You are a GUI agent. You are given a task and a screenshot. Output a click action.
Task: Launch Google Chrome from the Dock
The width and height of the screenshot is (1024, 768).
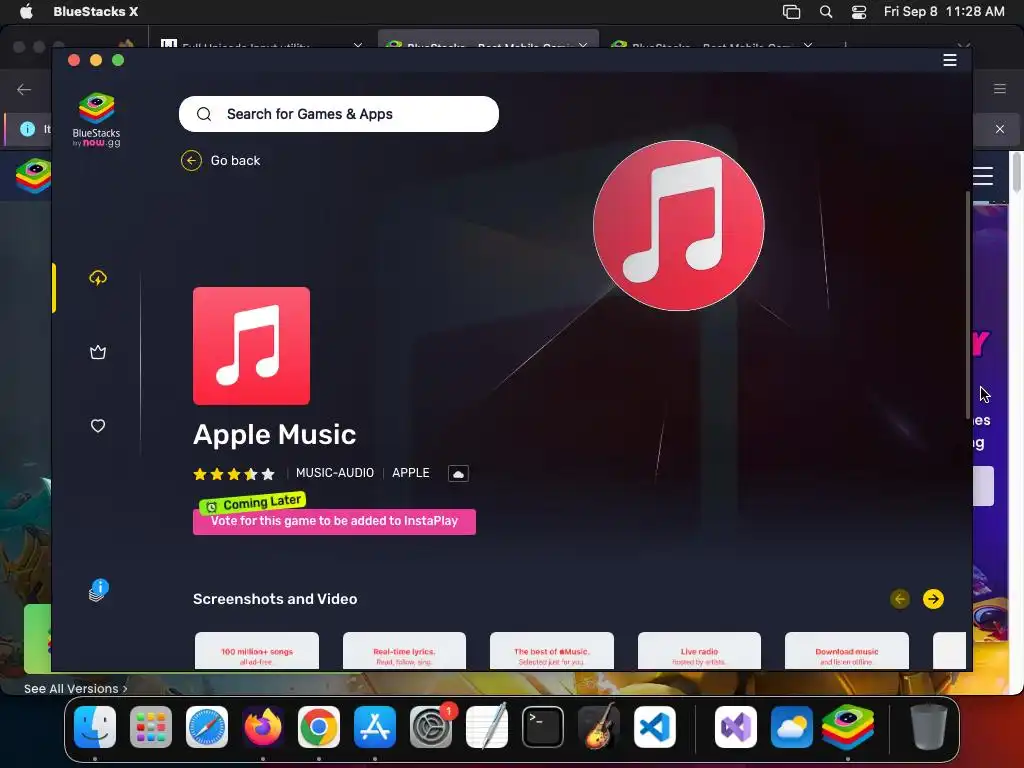319,727
